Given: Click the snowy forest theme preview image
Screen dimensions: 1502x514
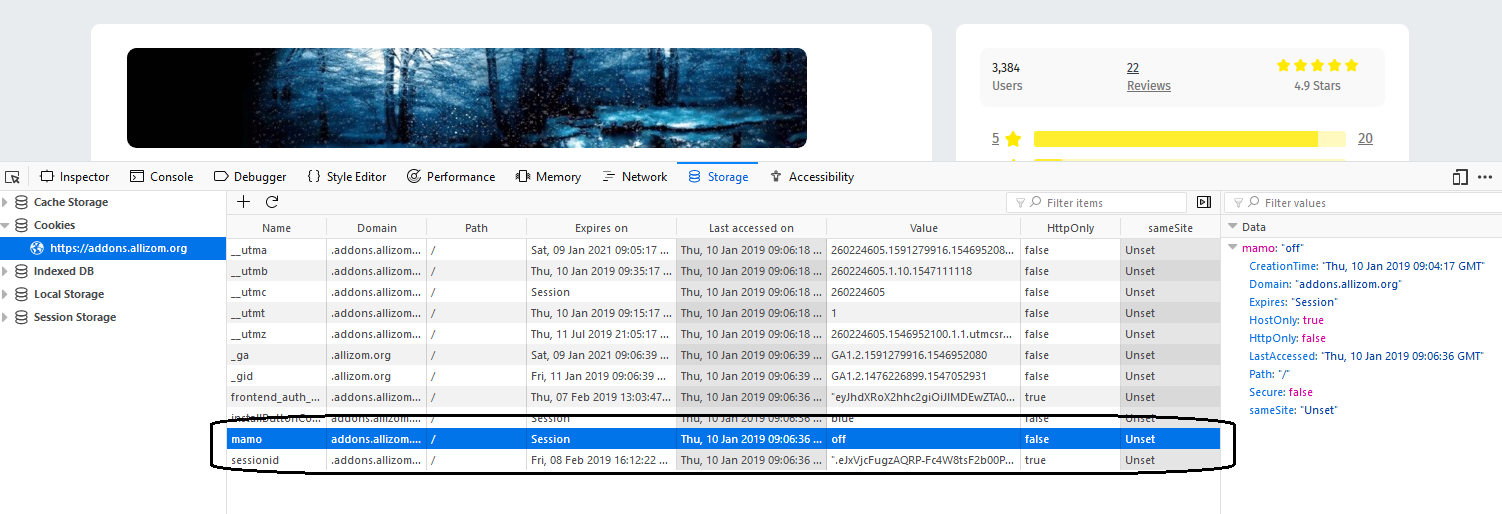Looking at the screenshot, I should (x=467, y=98).
